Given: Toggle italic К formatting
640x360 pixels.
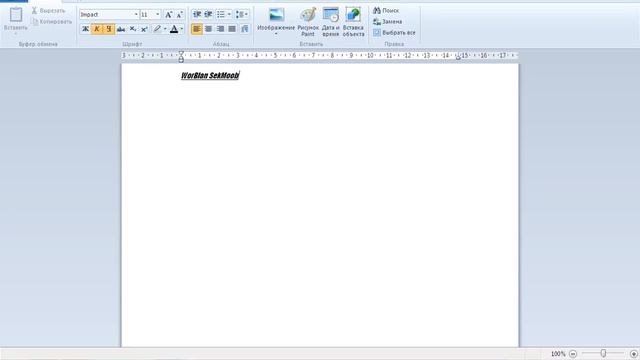Looking at the screenshot, I should pos(97,29).
